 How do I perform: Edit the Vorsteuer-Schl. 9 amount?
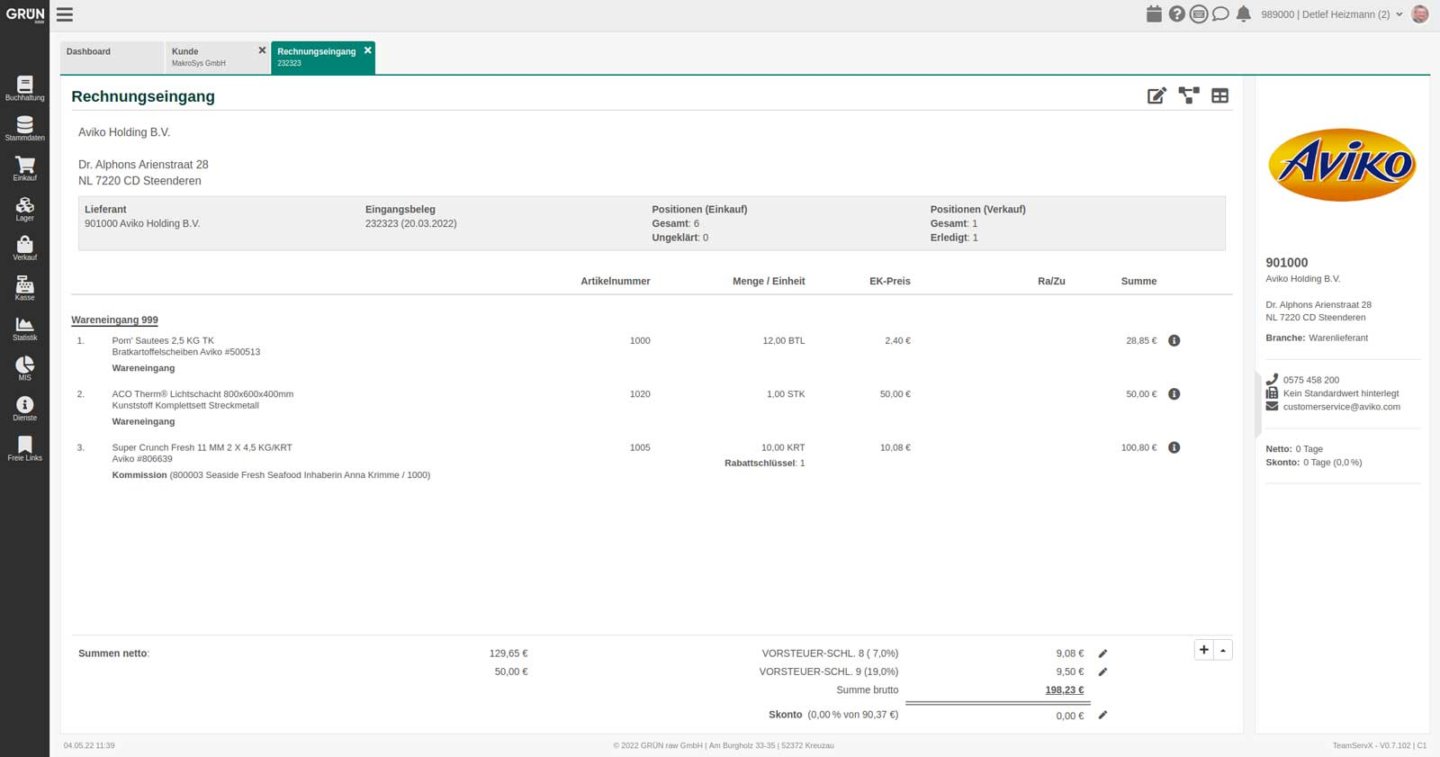coord(1103,672)
